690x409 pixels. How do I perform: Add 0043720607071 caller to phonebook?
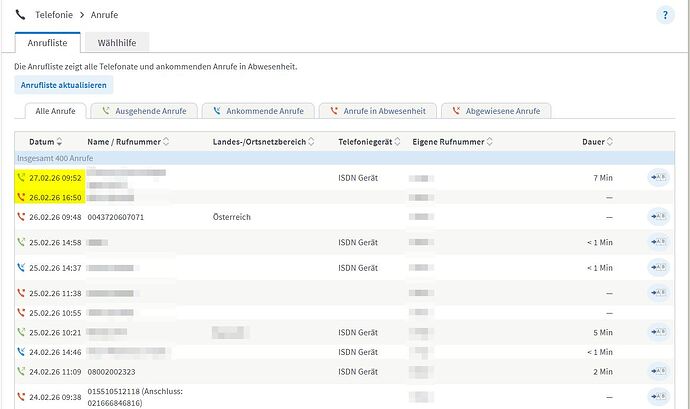tap(658, 217)
